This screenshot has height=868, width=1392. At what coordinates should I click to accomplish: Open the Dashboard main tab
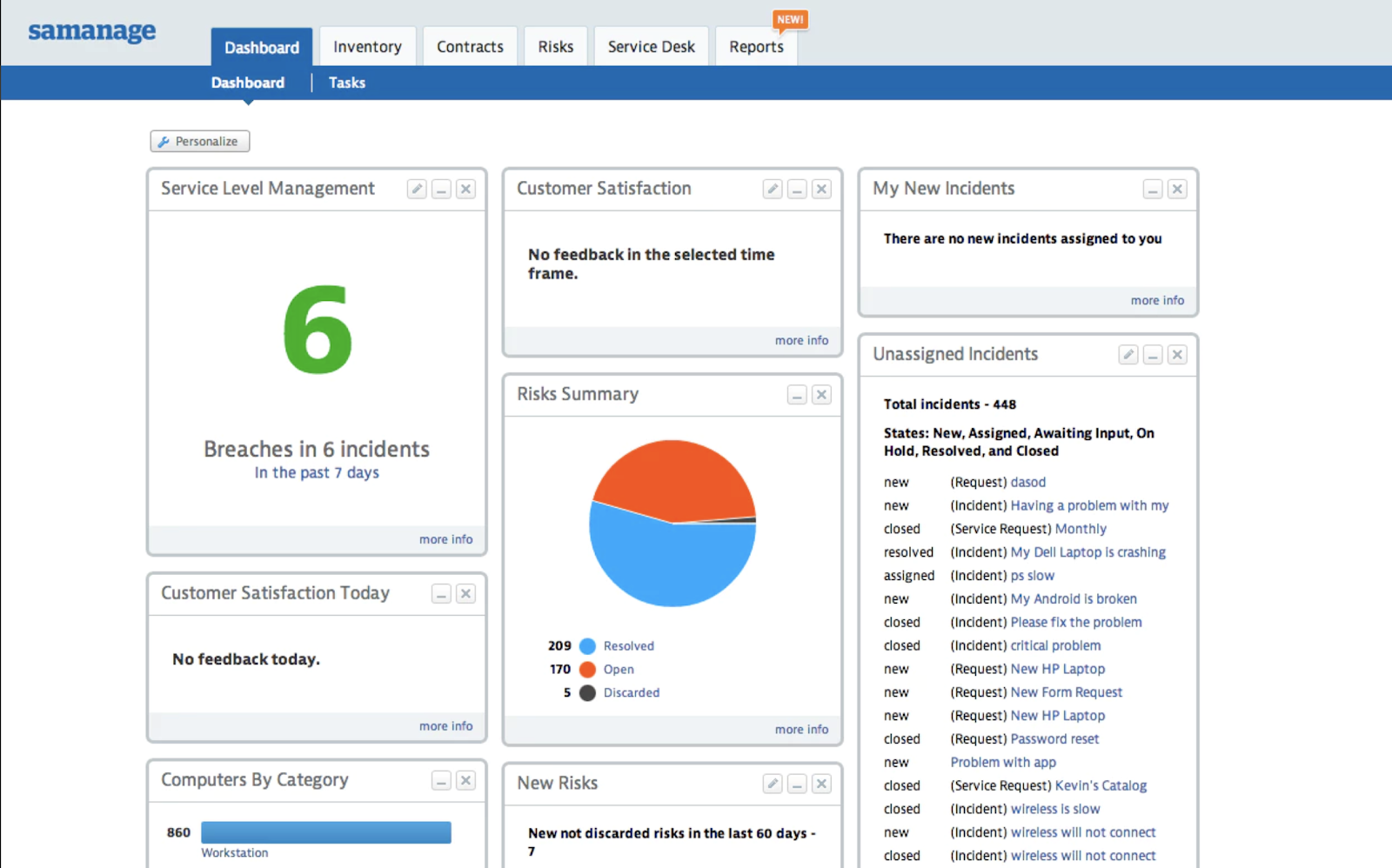click(261, 47)
